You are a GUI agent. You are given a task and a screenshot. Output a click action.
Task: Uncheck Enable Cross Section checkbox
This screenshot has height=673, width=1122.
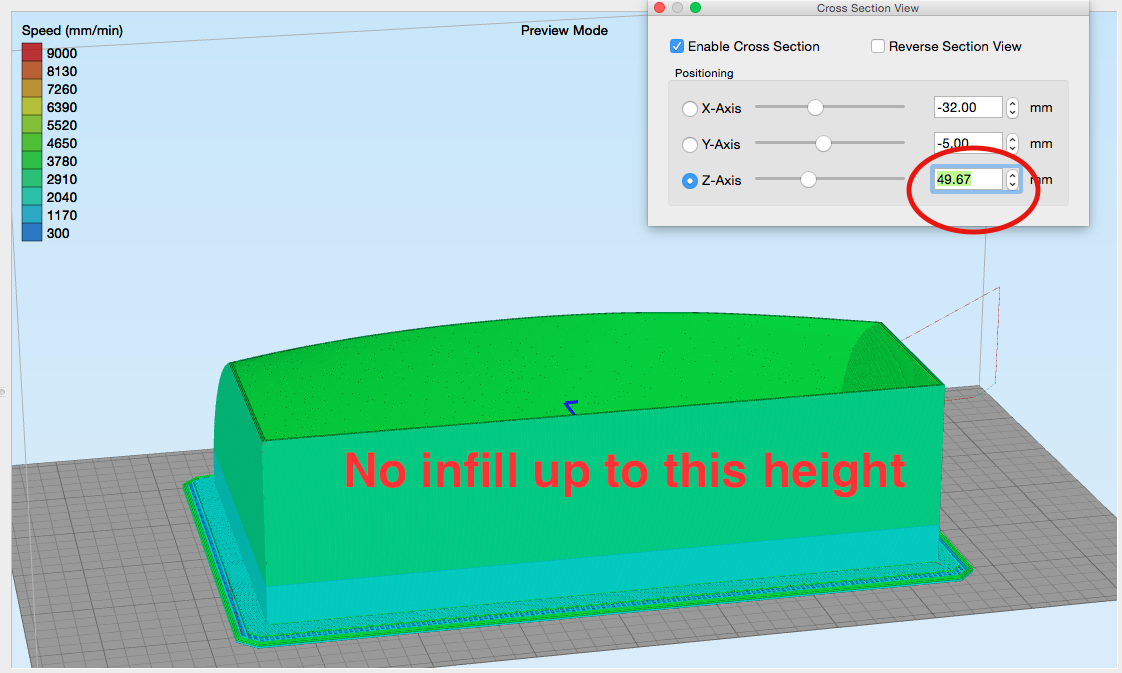click(677, 46)
